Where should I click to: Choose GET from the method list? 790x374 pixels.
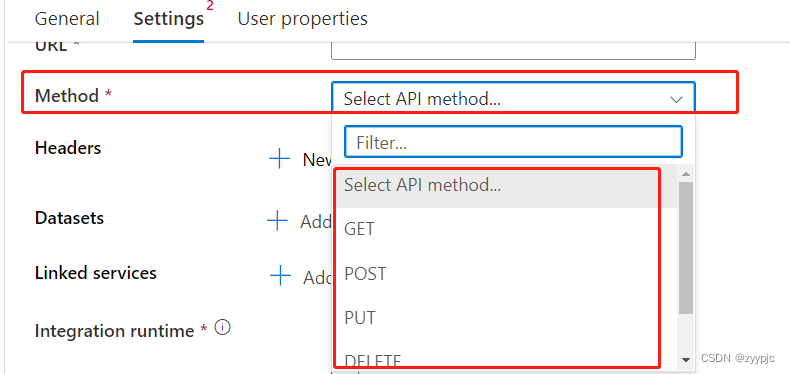[506, 229]
